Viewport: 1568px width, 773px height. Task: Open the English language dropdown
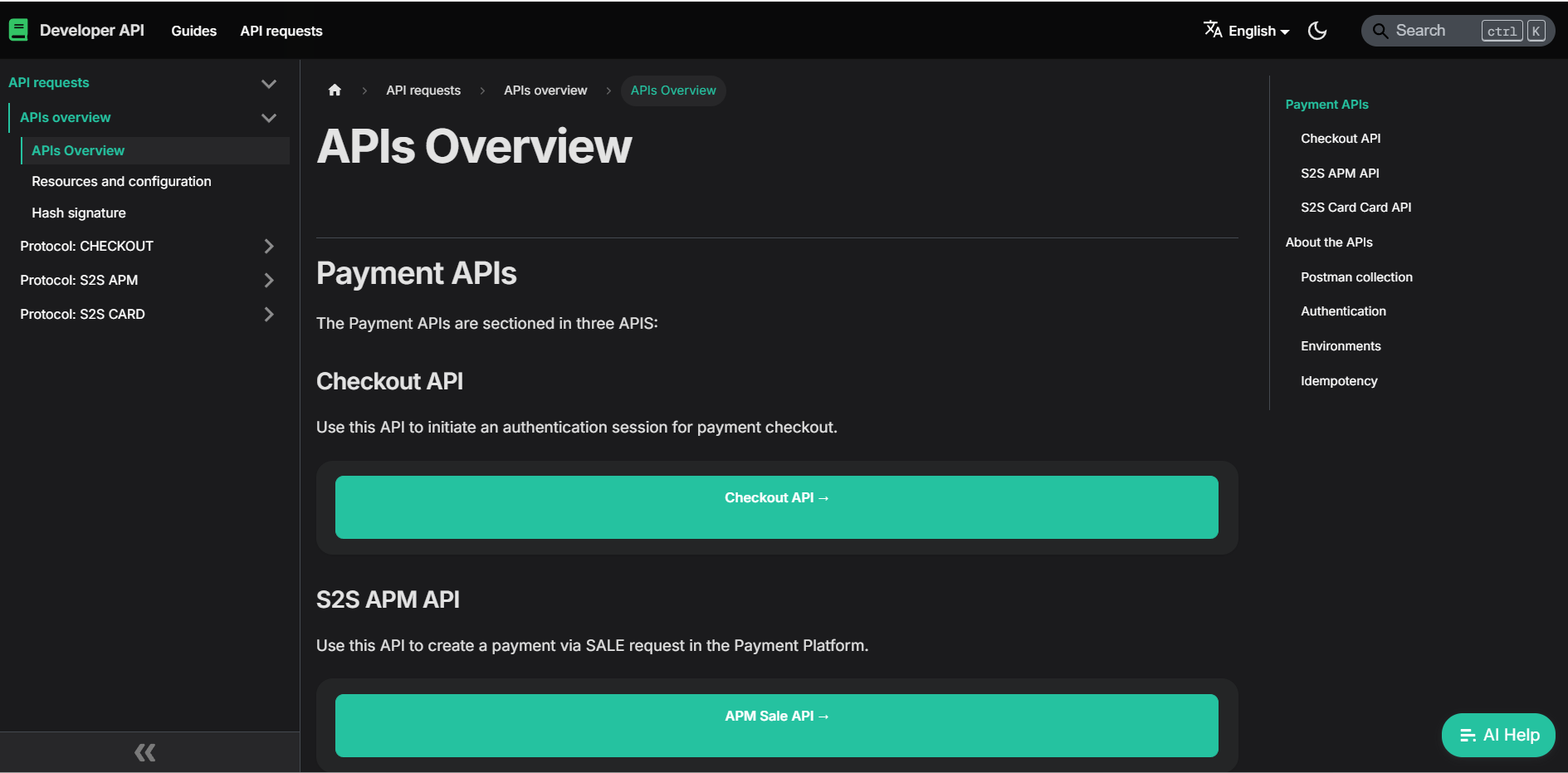point(1258,31)
